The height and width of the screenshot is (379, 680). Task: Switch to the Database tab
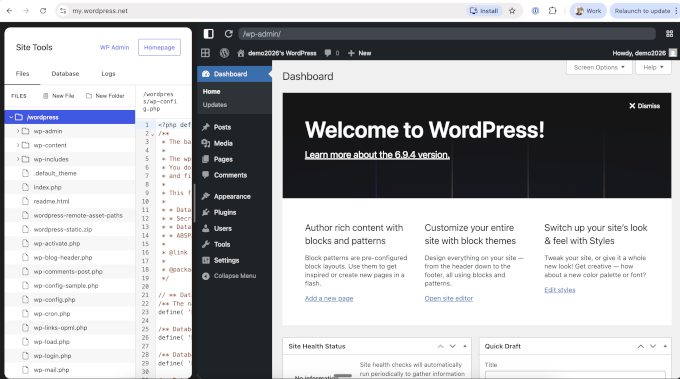click(x=65, y=74)
